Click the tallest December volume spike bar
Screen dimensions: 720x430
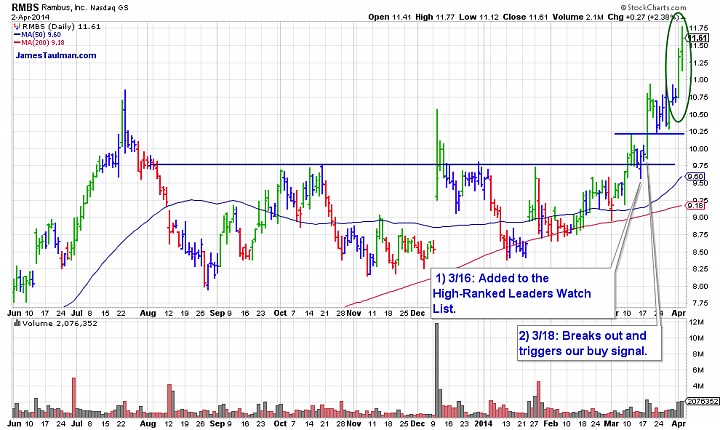tap(437, 370)
